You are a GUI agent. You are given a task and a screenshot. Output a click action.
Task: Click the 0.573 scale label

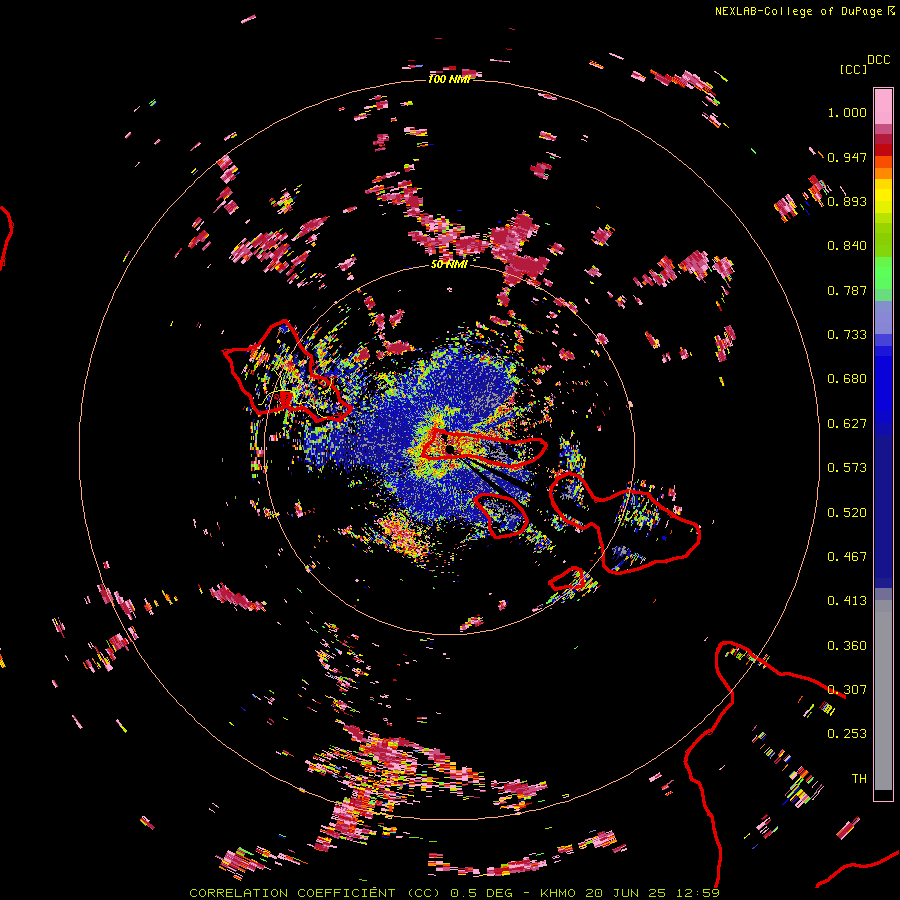pos(847,468)
